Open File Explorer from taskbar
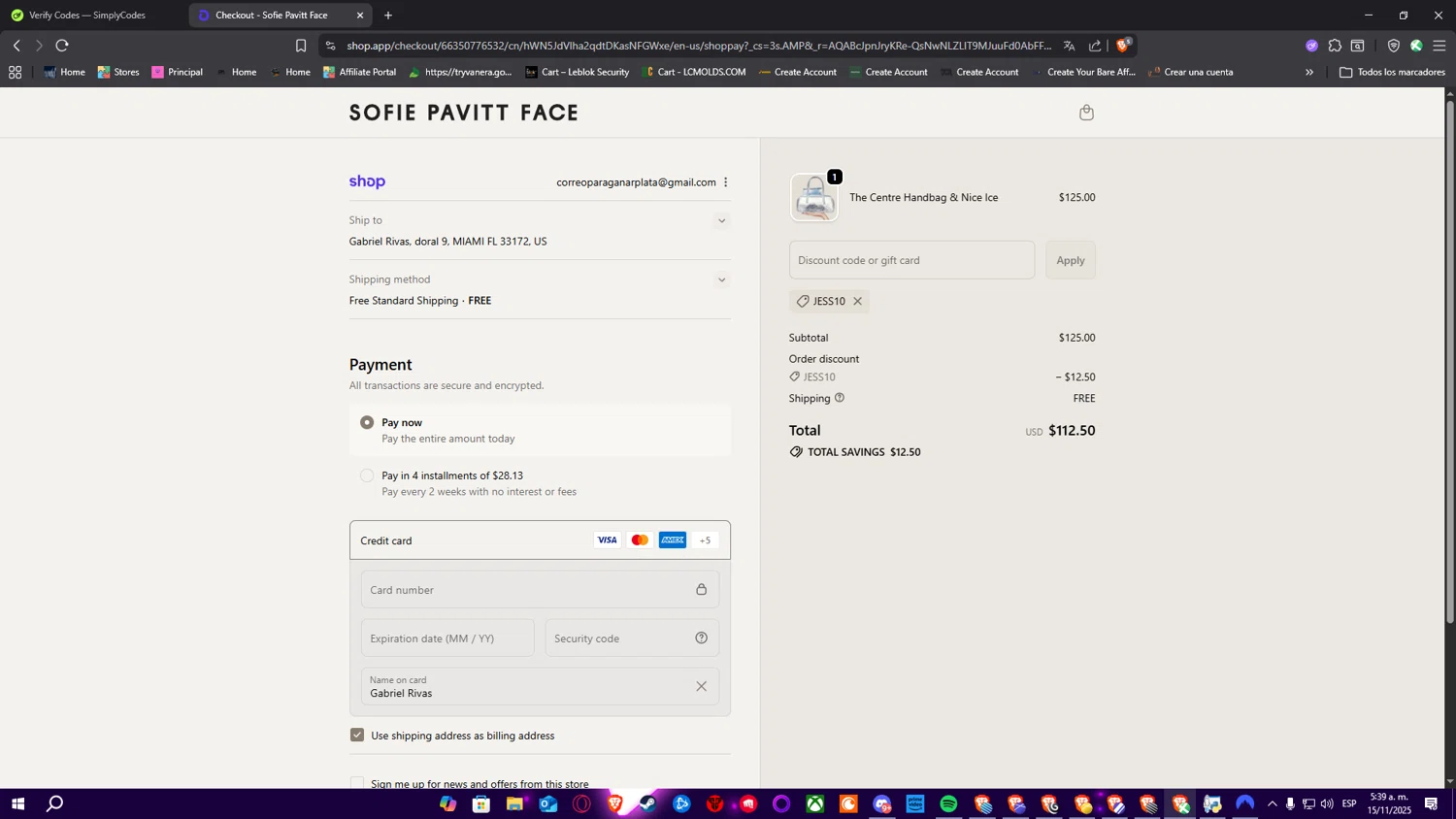The height and width of the screenshot is (819, 1456). pyautogui.click(x=514, y=803)
